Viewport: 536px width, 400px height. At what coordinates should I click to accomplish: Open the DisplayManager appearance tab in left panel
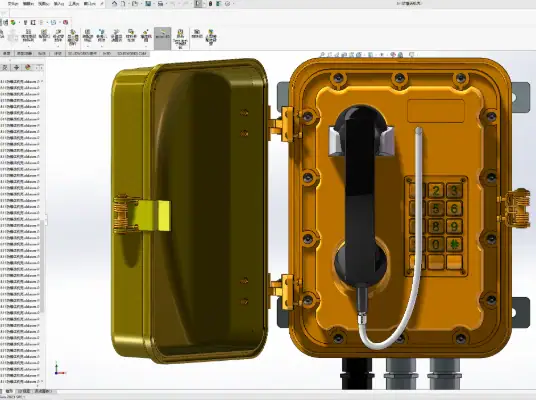click(x=28, y=67)
